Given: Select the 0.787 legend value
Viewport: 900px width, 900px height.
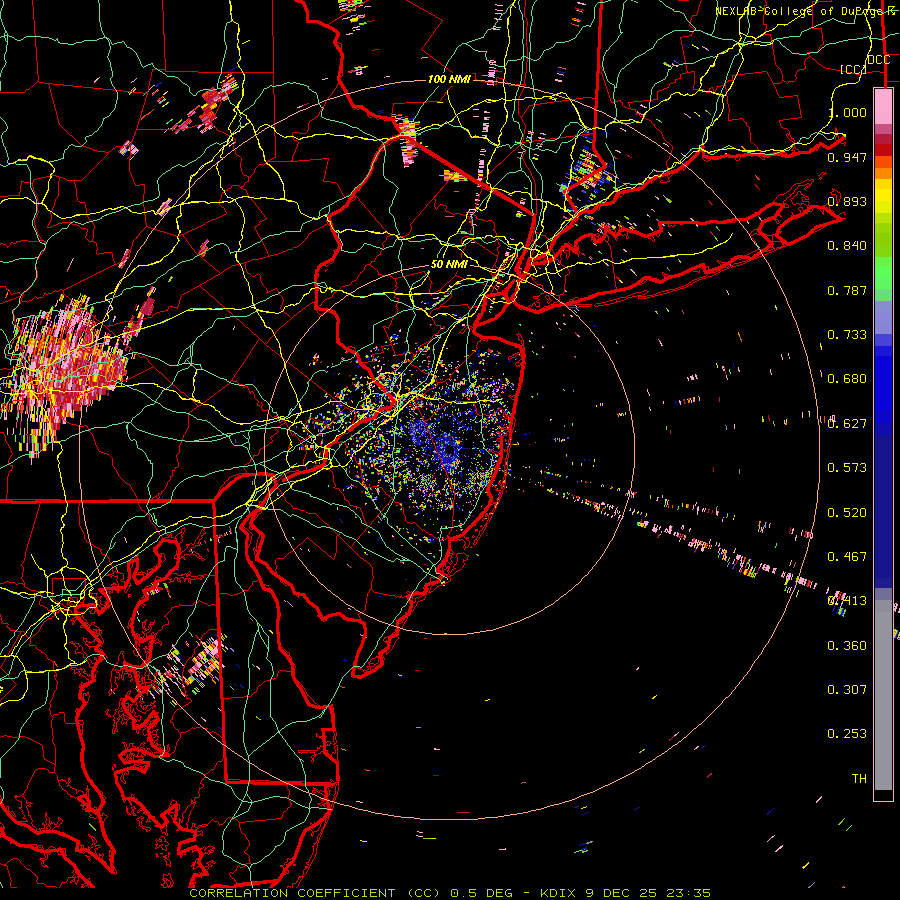Looking at the screenshot, I should [847, 290].
